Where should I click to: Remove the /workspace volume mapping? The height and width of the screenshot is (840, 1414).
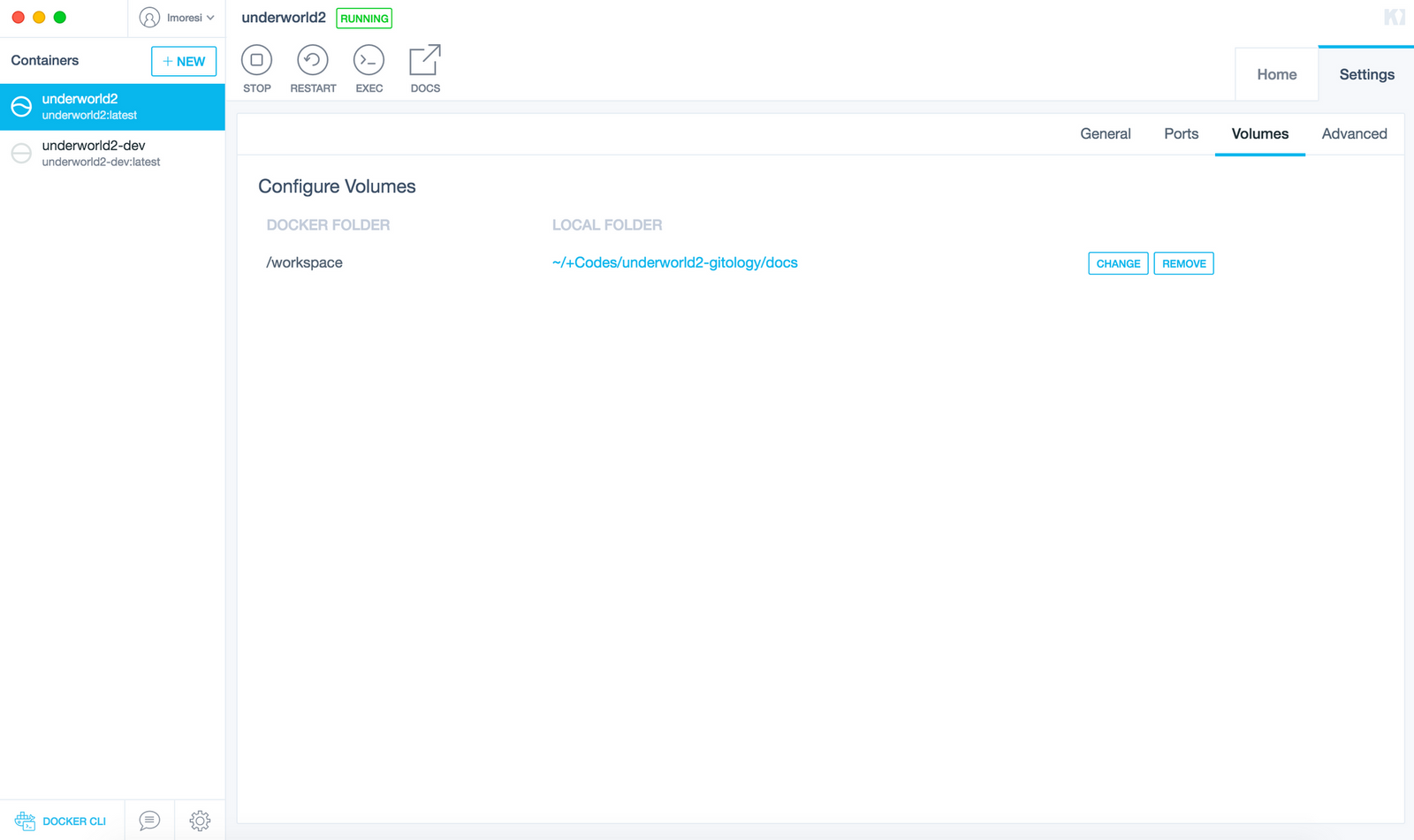[x=1183, y=263]
